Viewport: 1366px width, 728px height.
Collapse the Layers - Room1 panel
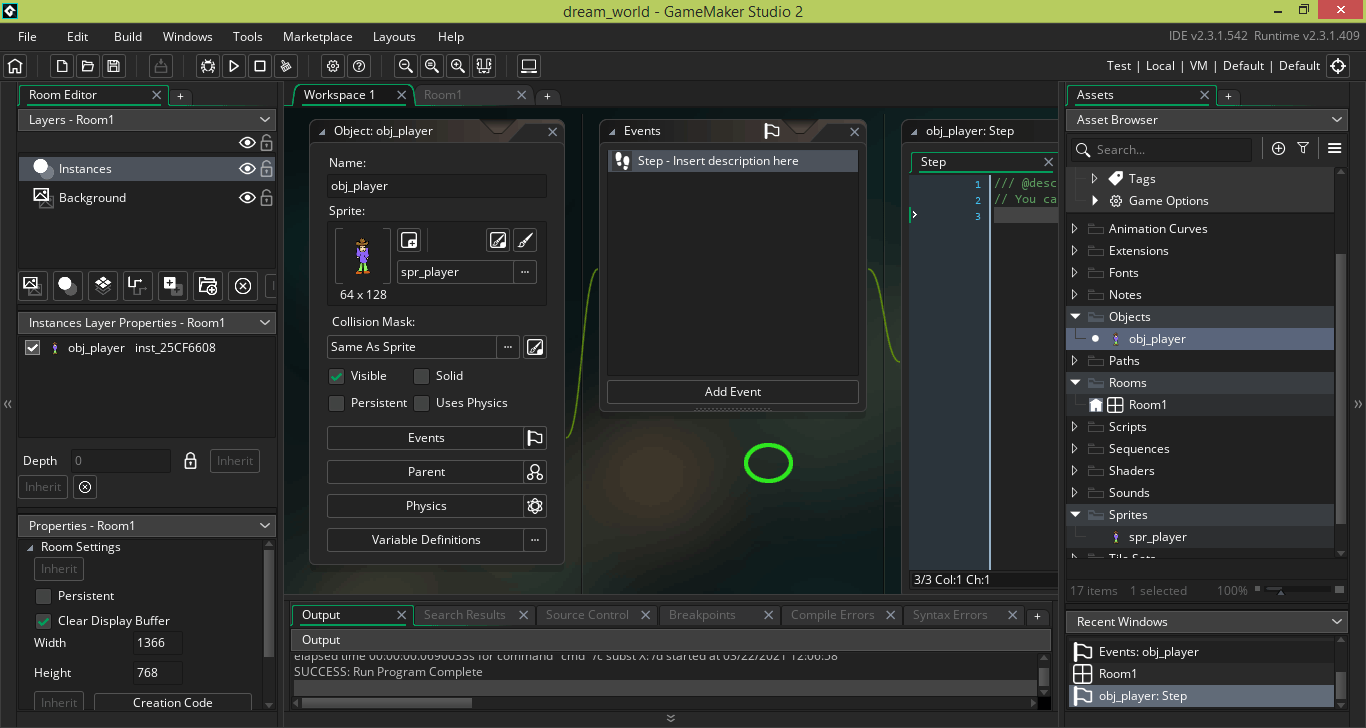265,120
